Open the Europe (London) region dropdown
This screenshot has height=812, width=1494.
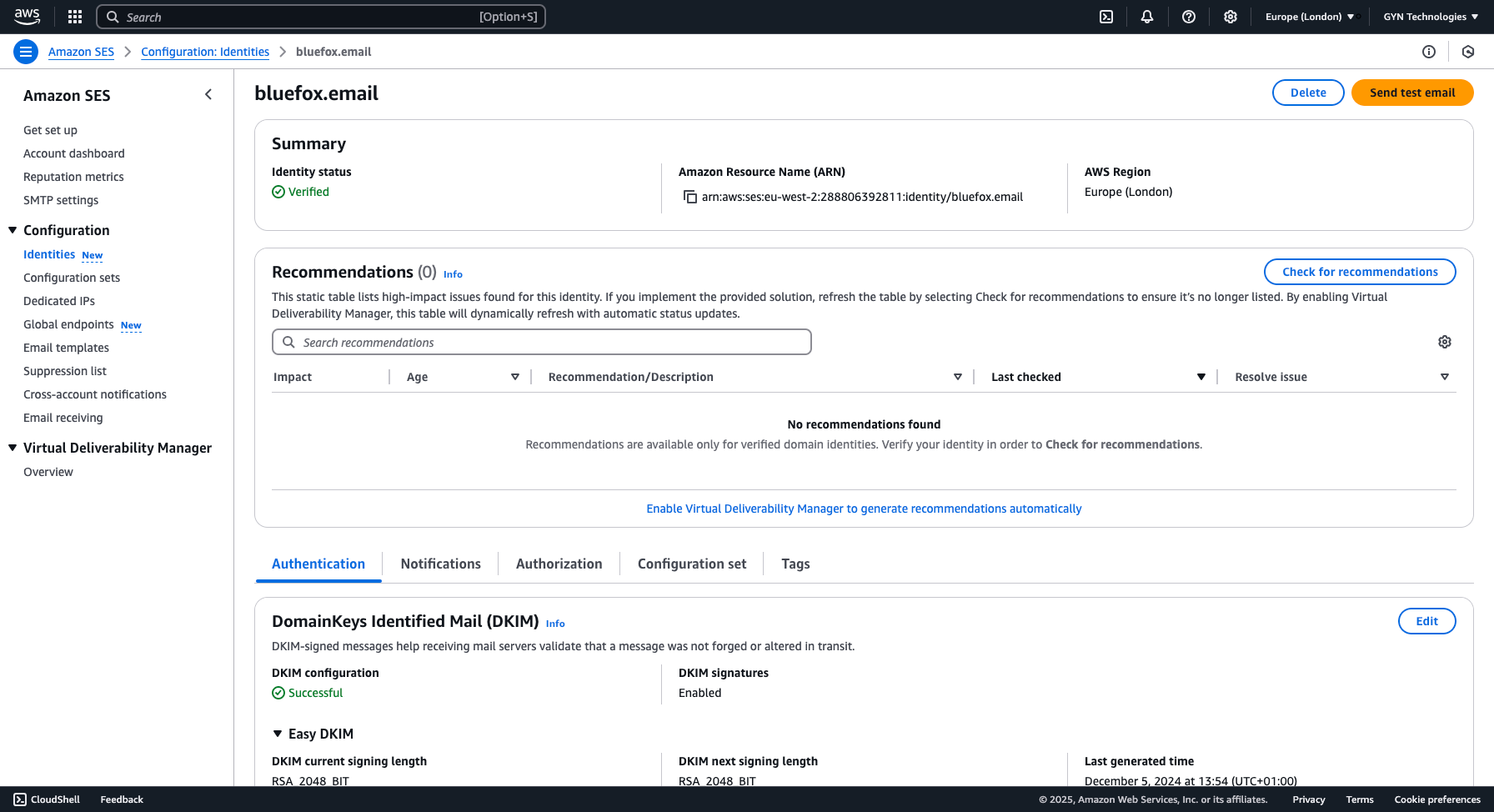click(x=1309, y=17)
